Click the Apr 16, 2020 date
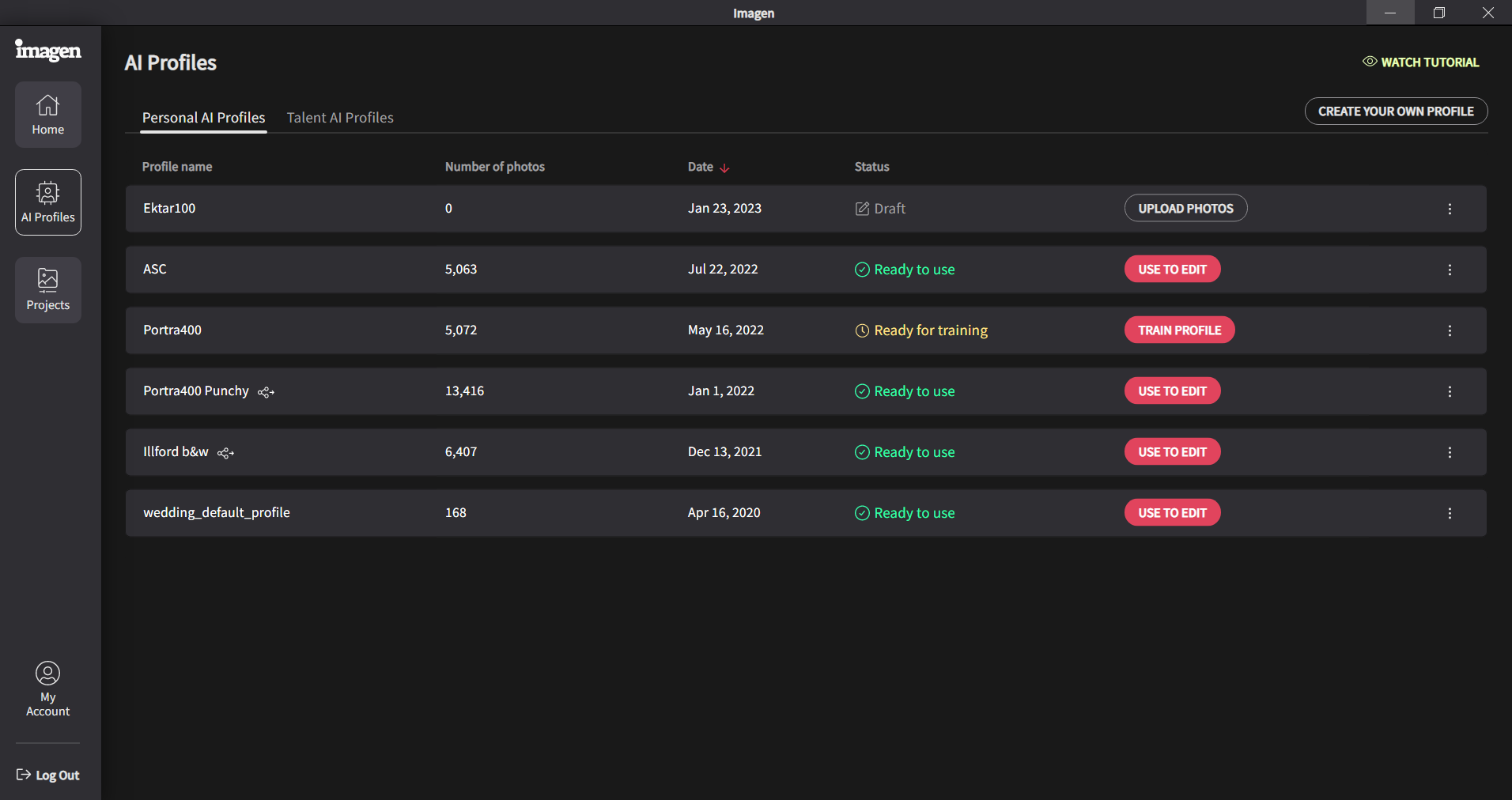Screen dimensions: 1512x800 tap(724, 512)
